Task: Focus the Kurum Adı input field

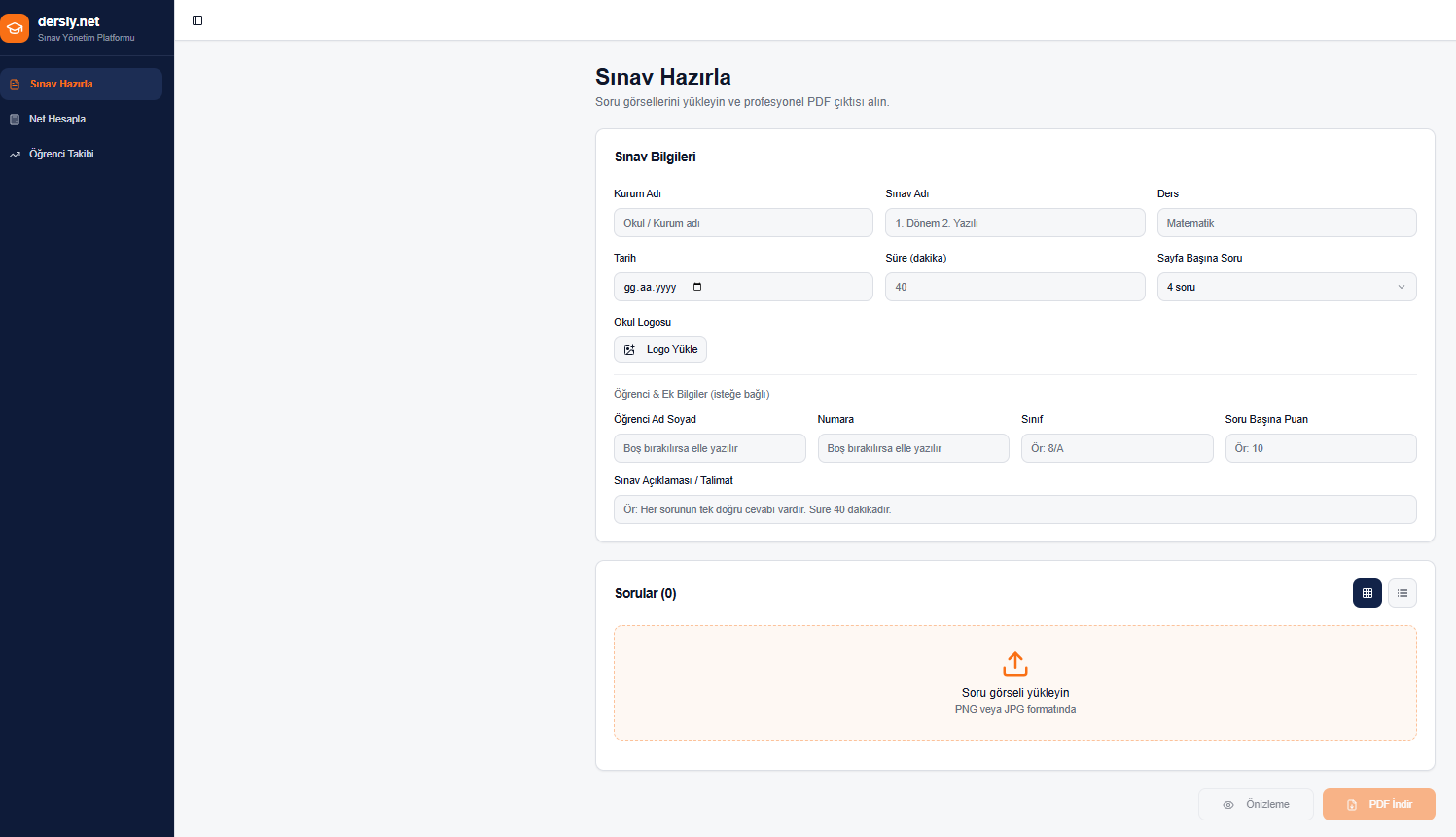Action: coord(743,223)
